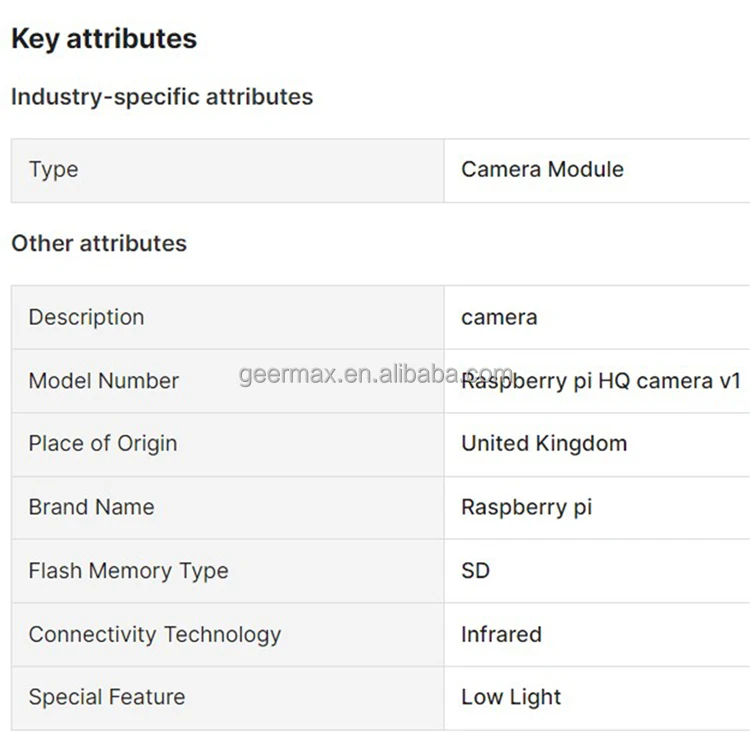
Task: Select the Low Light feature value
Action: pyautogui.click(x=511, y=698)
